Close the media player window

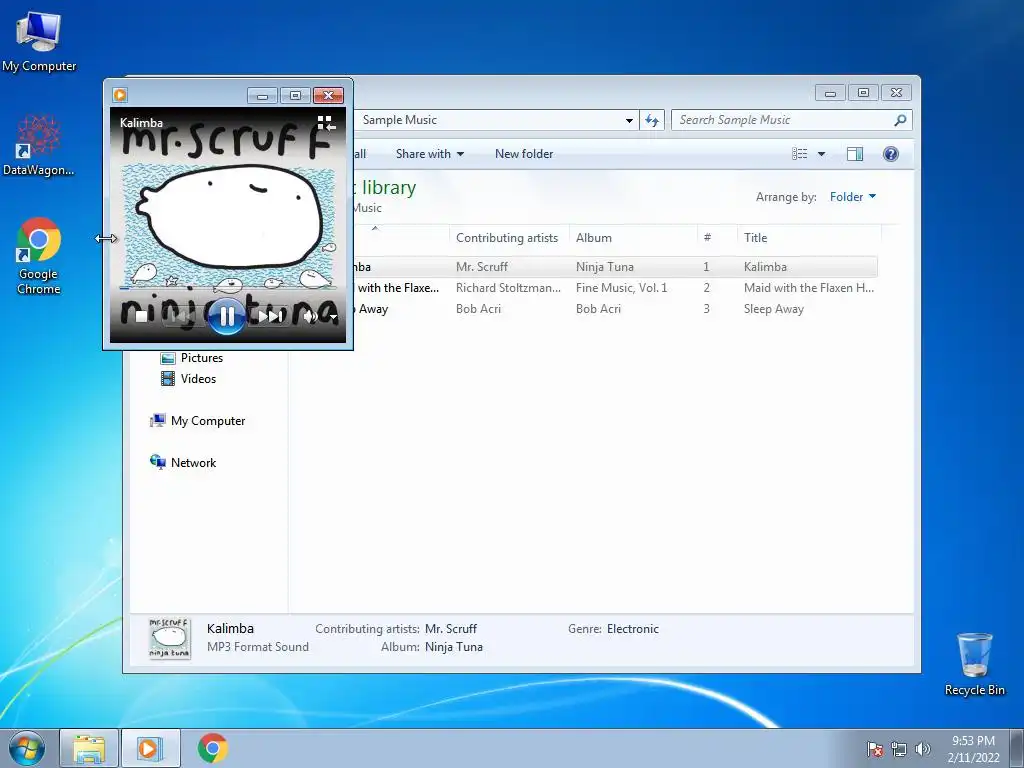pyautogui.click(x=328, y=95)
